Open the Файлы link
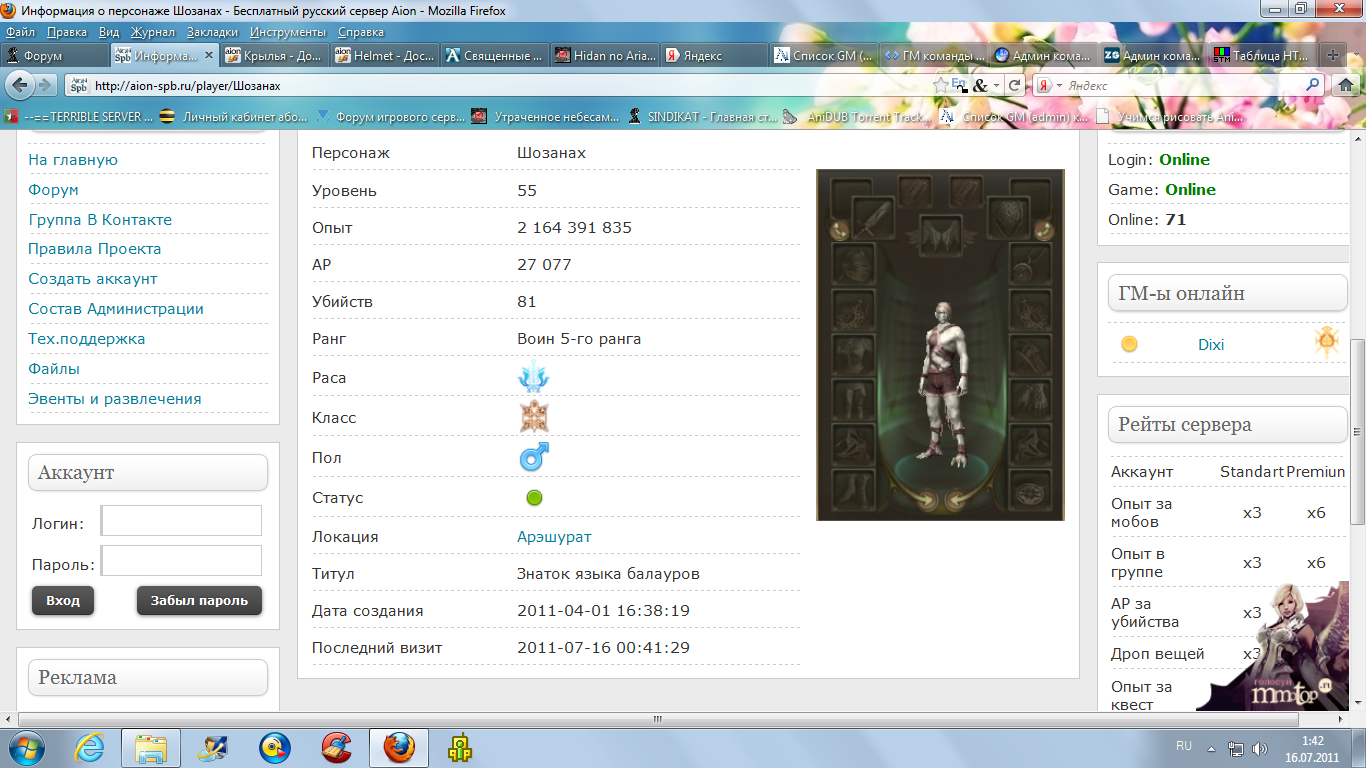This screenshot has height=768, width=1366. pyautogui.click(x=54, y=369)
